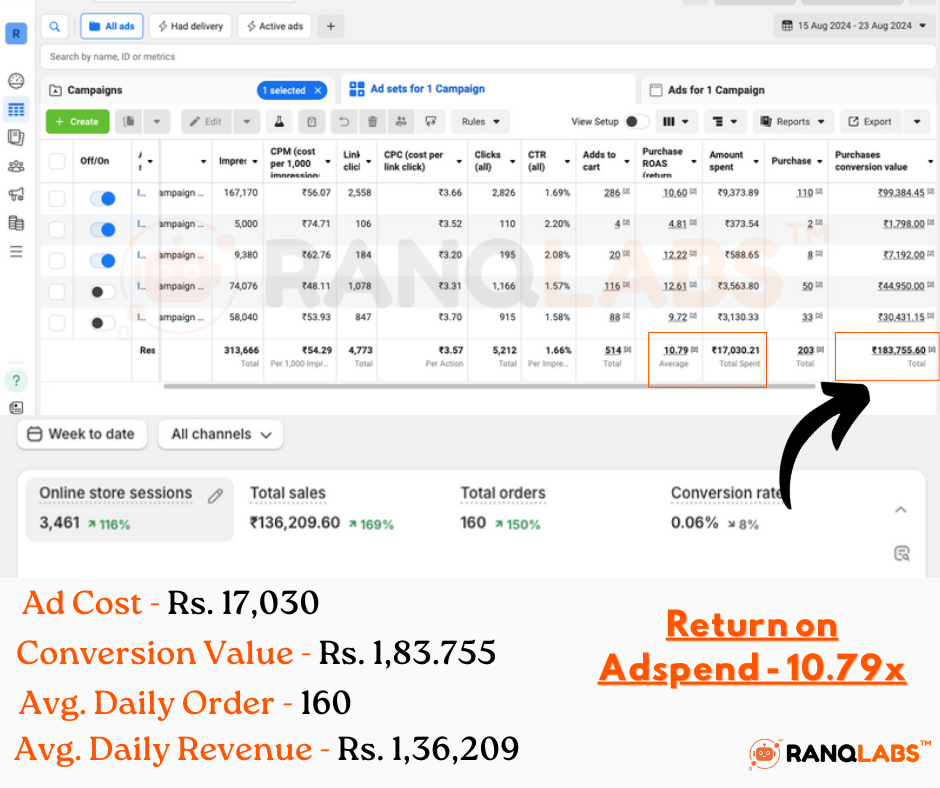Image resolution: width=940 pixels, height=788 pixels.
Task: Click the trash delete icon in toolbar
Action: 372,122
